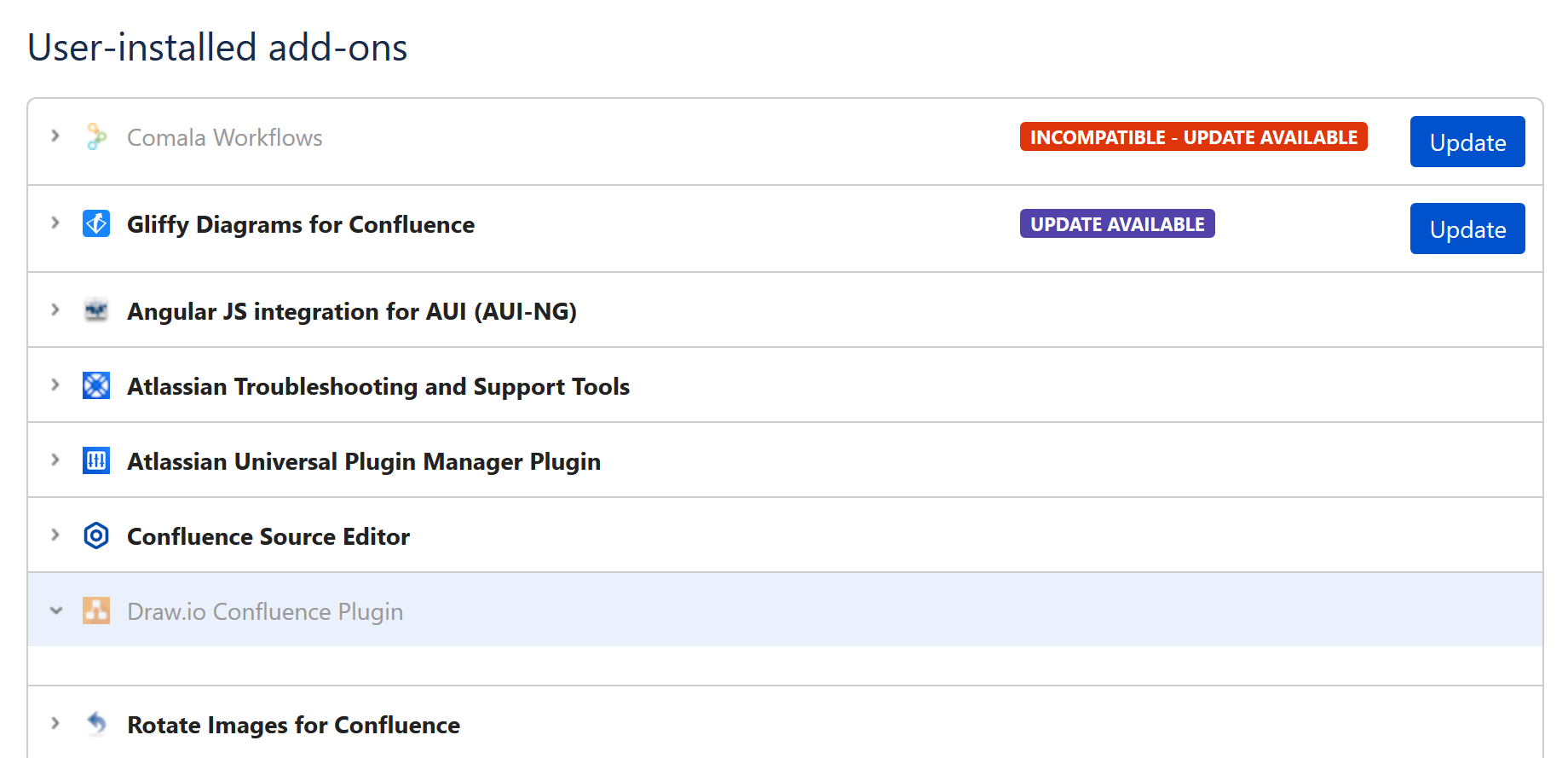Click the Atlassian Troubleshooting and Support Tools icon
The height and width of the screenshot is (758, 1568).
click(x=96, y=385)
